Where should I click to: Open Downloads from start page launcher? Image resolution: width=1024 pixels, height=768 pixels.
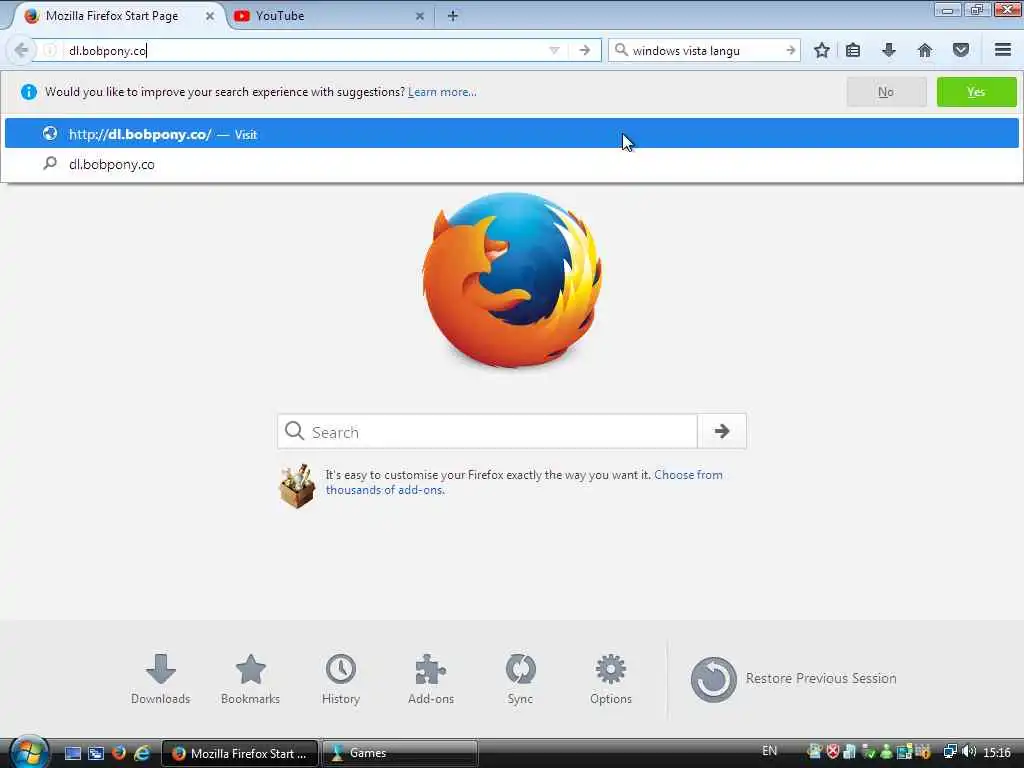point(161,679)
